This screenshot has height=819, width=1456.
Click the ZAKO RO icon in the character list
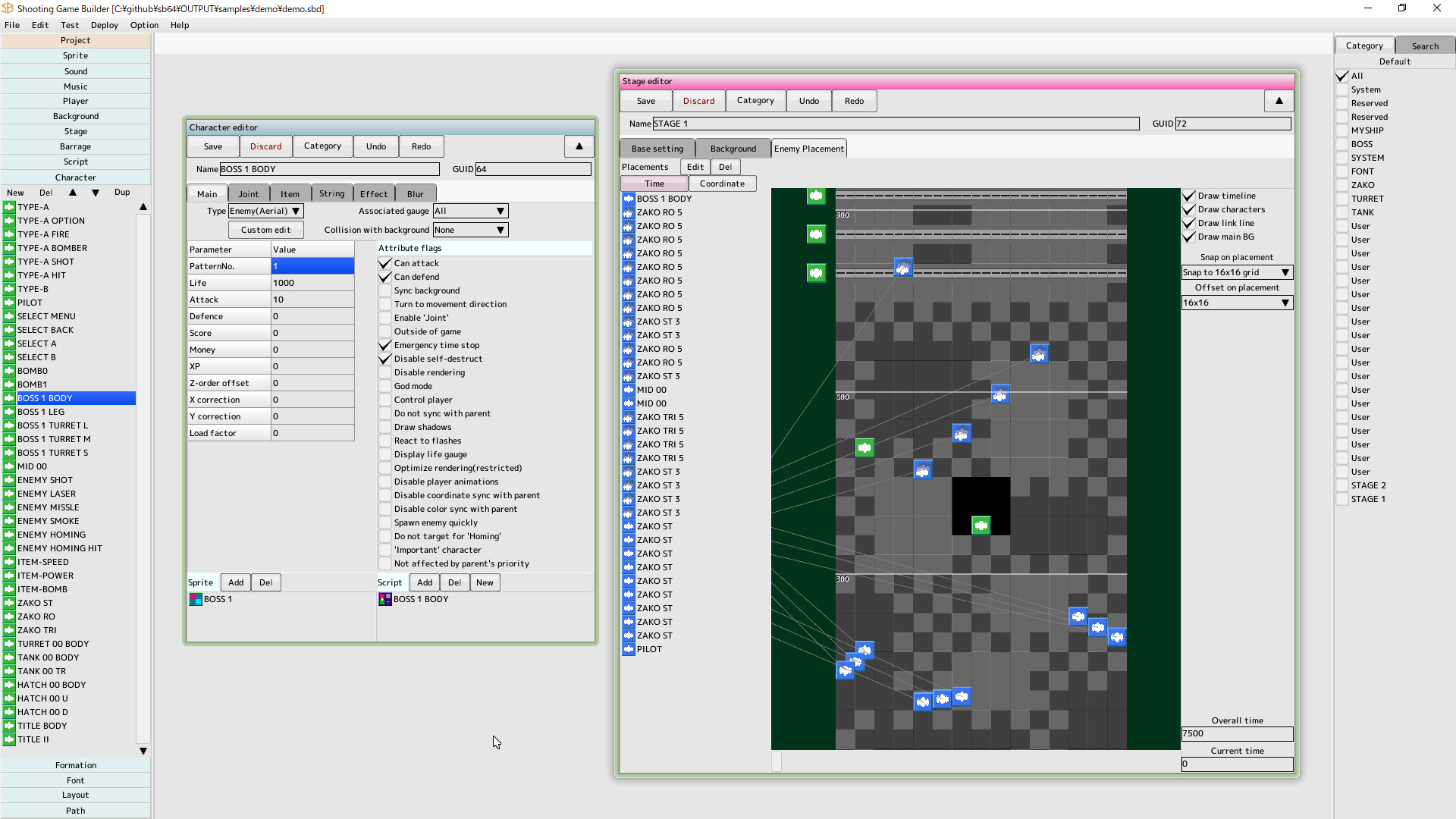[x=9, y=617]
